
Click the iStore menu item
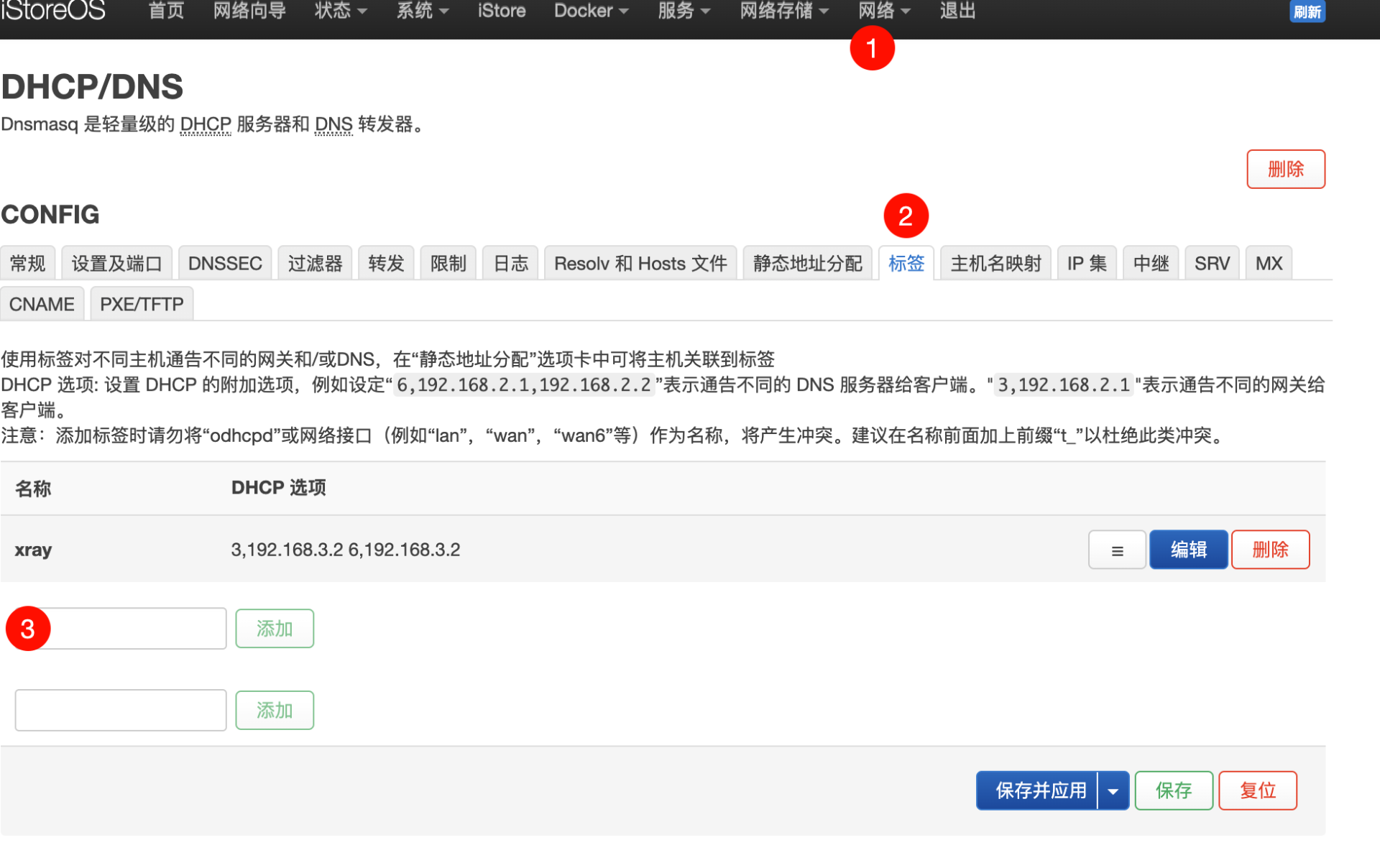click(502, 11)
